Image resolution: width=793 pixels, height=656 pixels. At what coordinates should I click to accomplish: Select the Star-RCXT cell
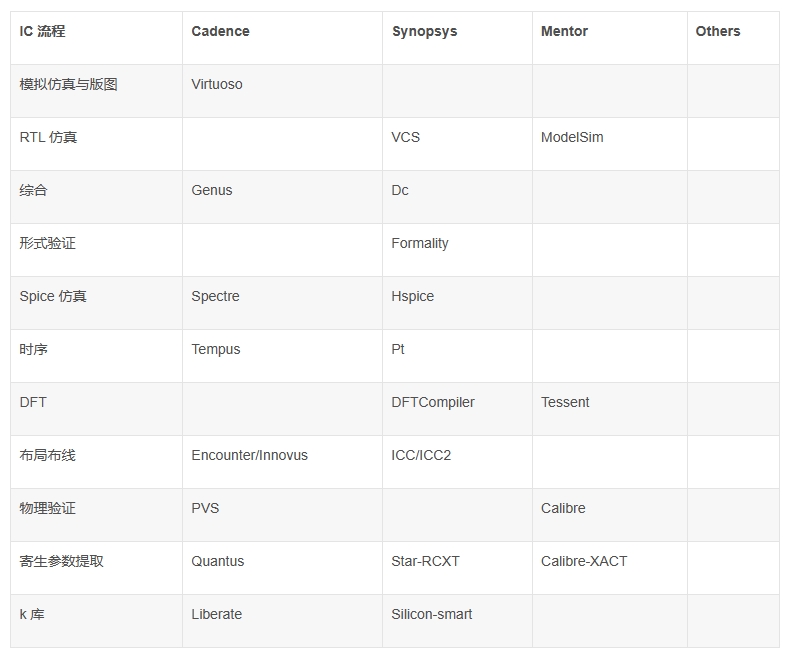(425, 561)
